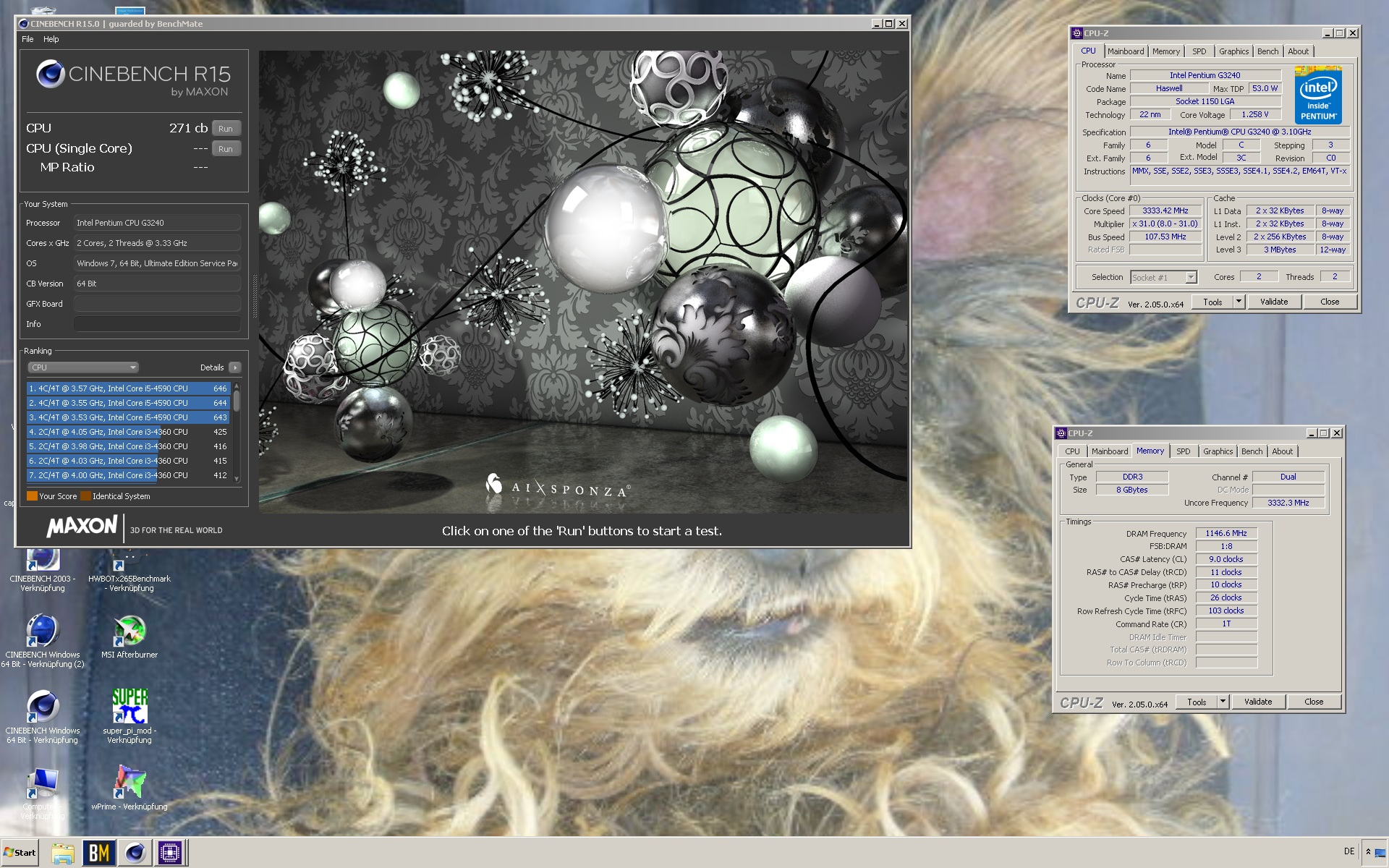Open Cinebench Help menu
Viewport: 1389px width, 868px height.
(x=51, y=39)
